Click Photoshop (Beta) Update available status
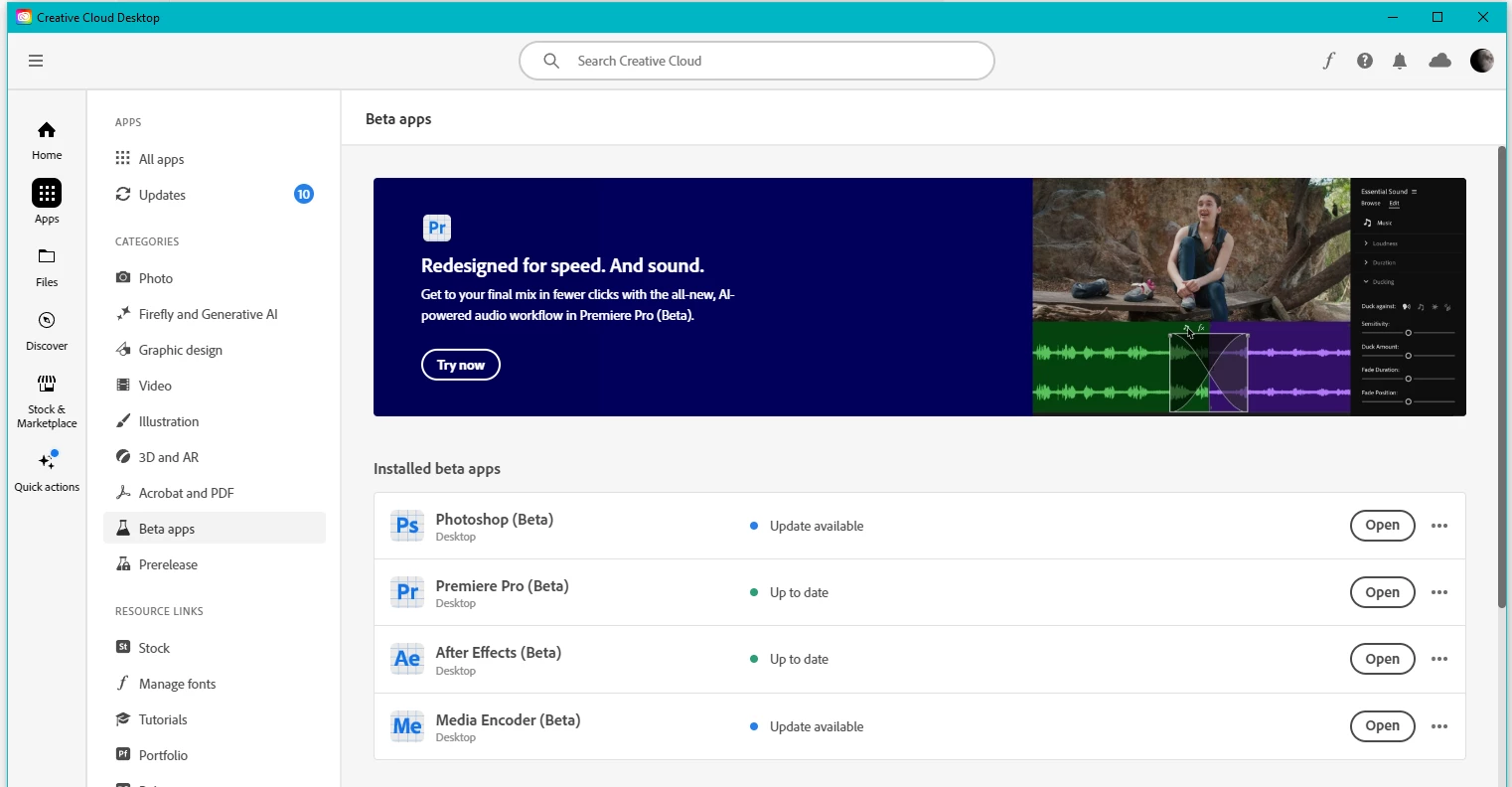 (x=807, y=526)
